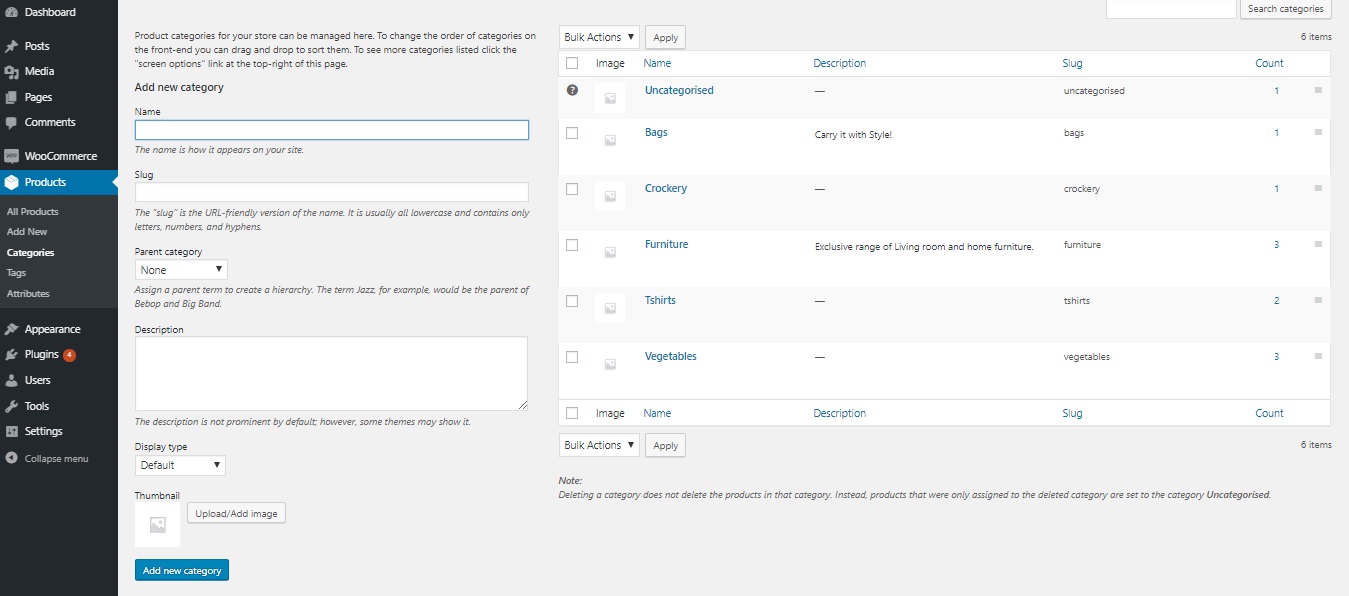The image size is (1349, 596).
Task: Click the help question mark beside Uncategorised
Action: 572,90
